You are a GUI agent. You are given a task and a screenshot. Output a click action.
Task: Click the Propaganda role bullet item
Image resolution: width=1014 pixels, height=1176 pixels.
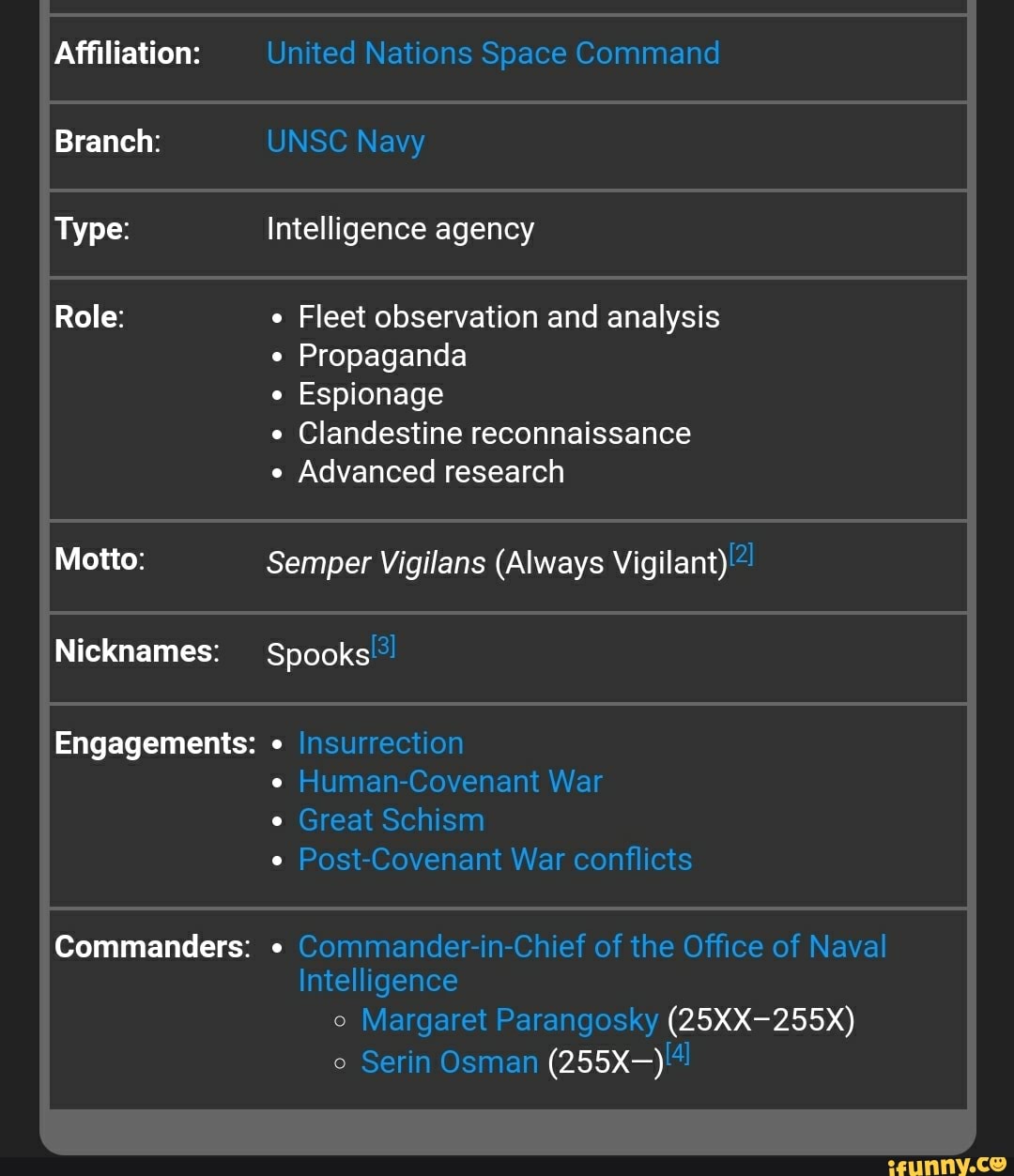[x=383, y=356]
